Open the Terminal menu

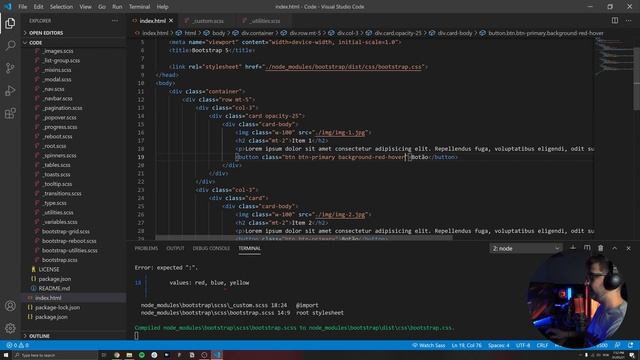pos(139,7)
